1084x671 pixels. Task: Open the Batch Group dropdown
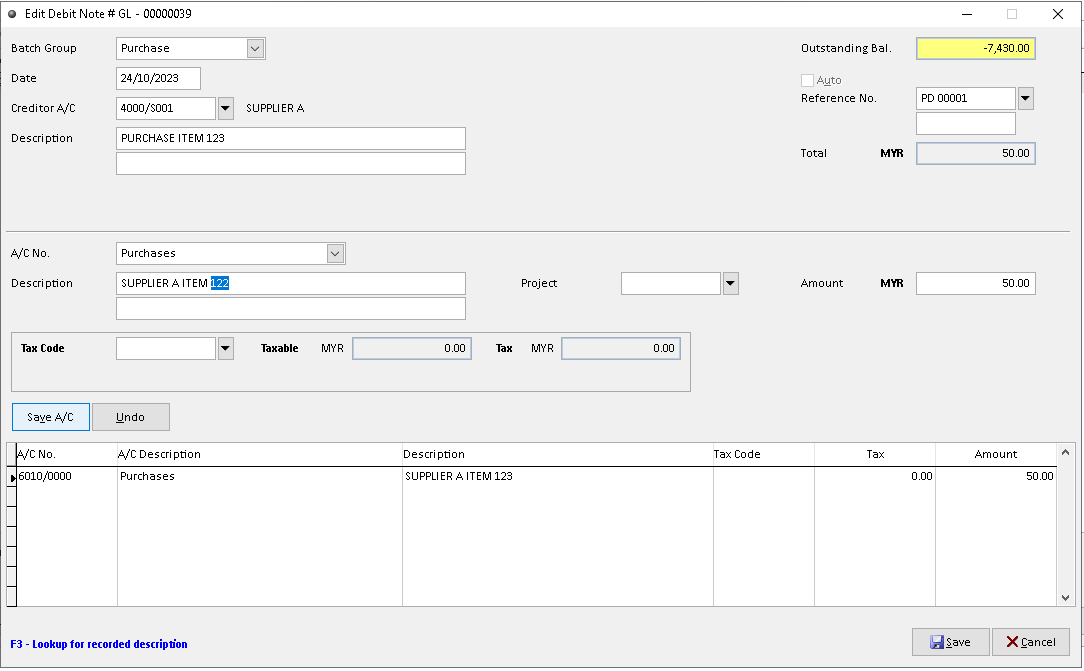255,48
